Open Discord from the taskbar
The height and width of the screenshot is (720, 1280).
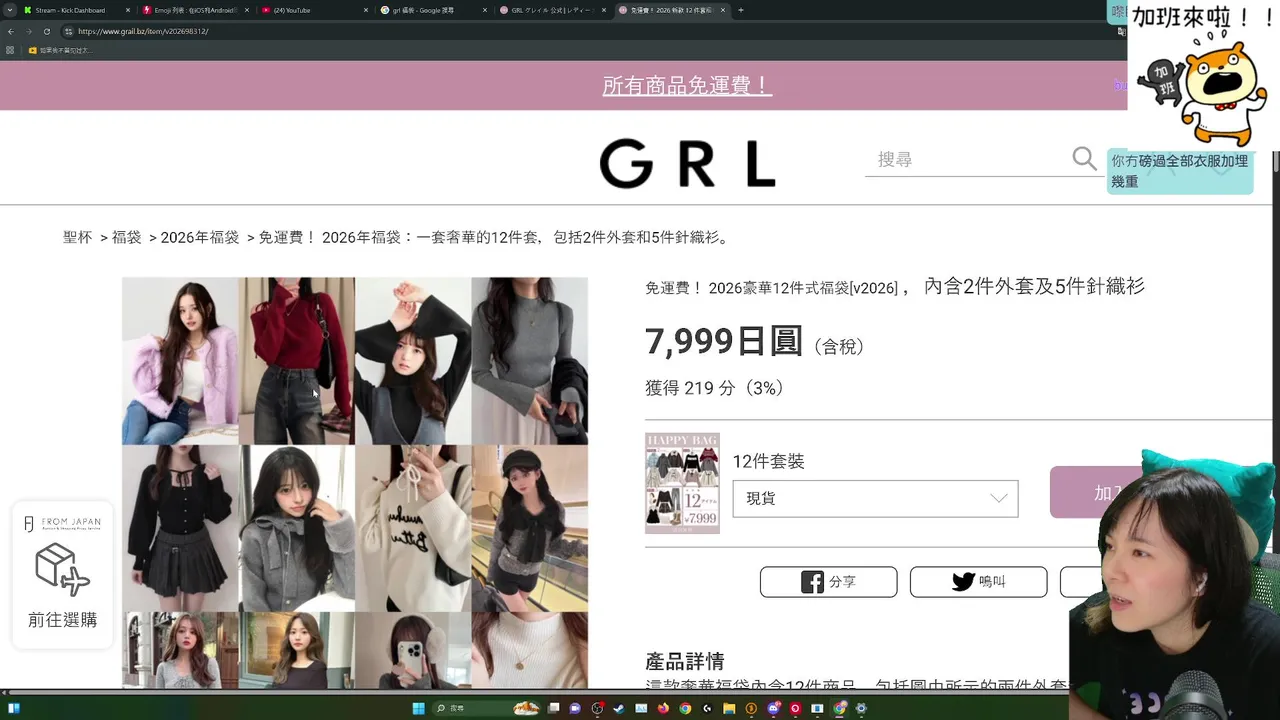[x=773, y=709]
